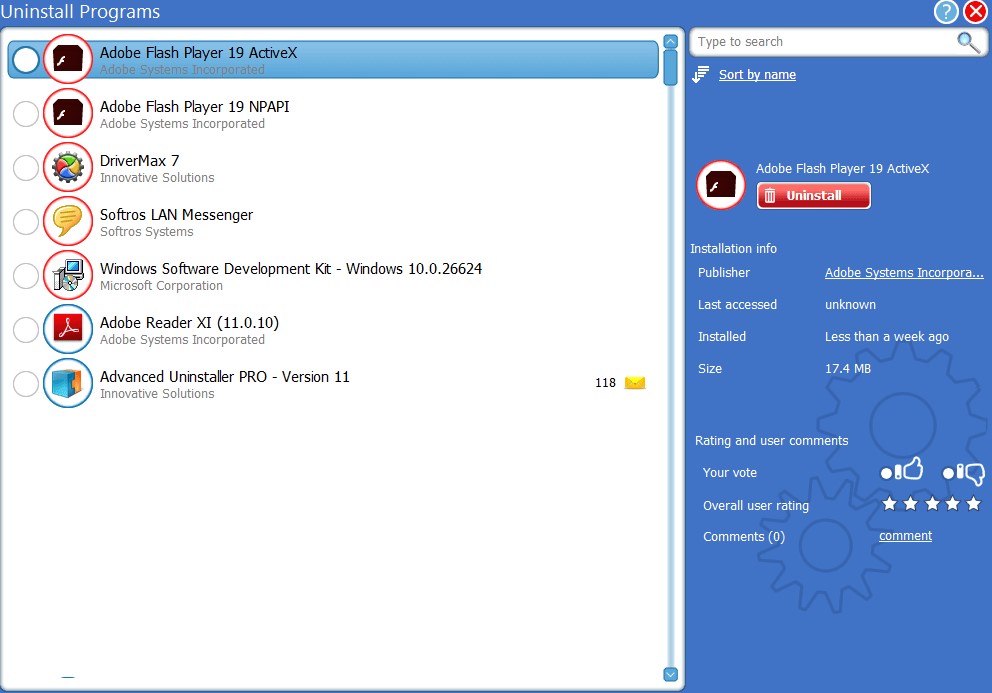This screenshot has width=992, height=693.
Task: Uninstall Adobe Flash Player 19 ActiveX
Action: [x=814, y=196]
